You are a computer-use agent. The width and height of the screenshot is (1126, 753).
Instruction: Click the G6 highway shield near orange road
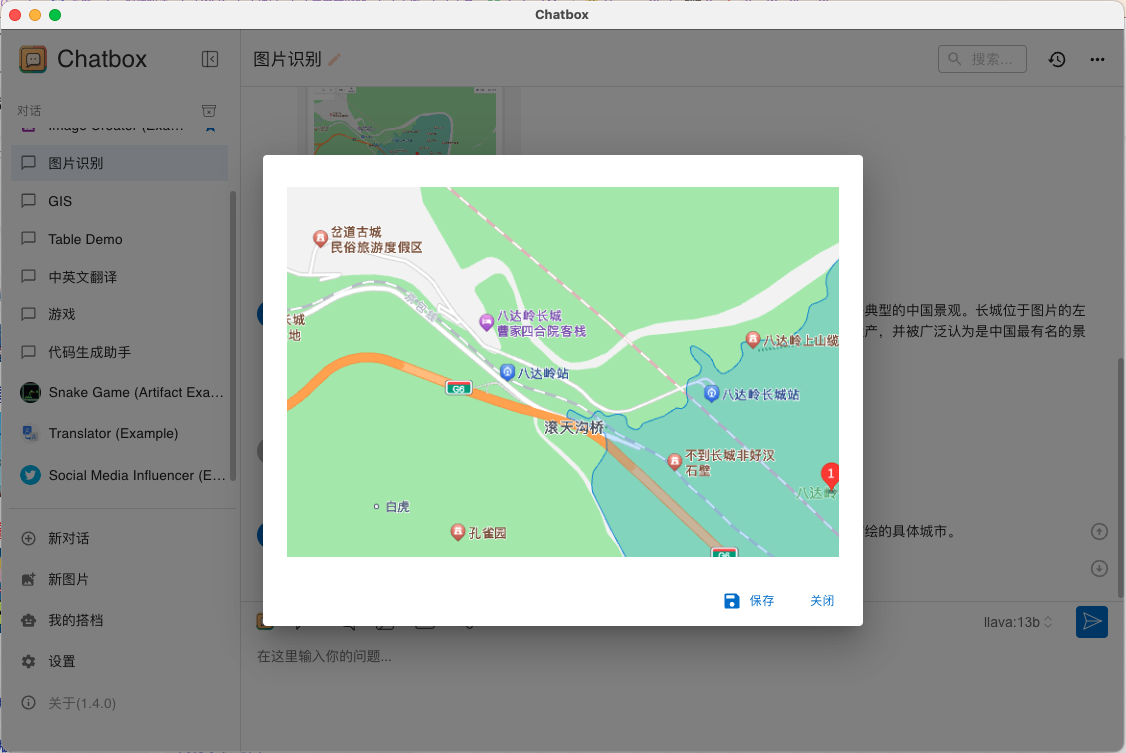[x=458, y=388]
